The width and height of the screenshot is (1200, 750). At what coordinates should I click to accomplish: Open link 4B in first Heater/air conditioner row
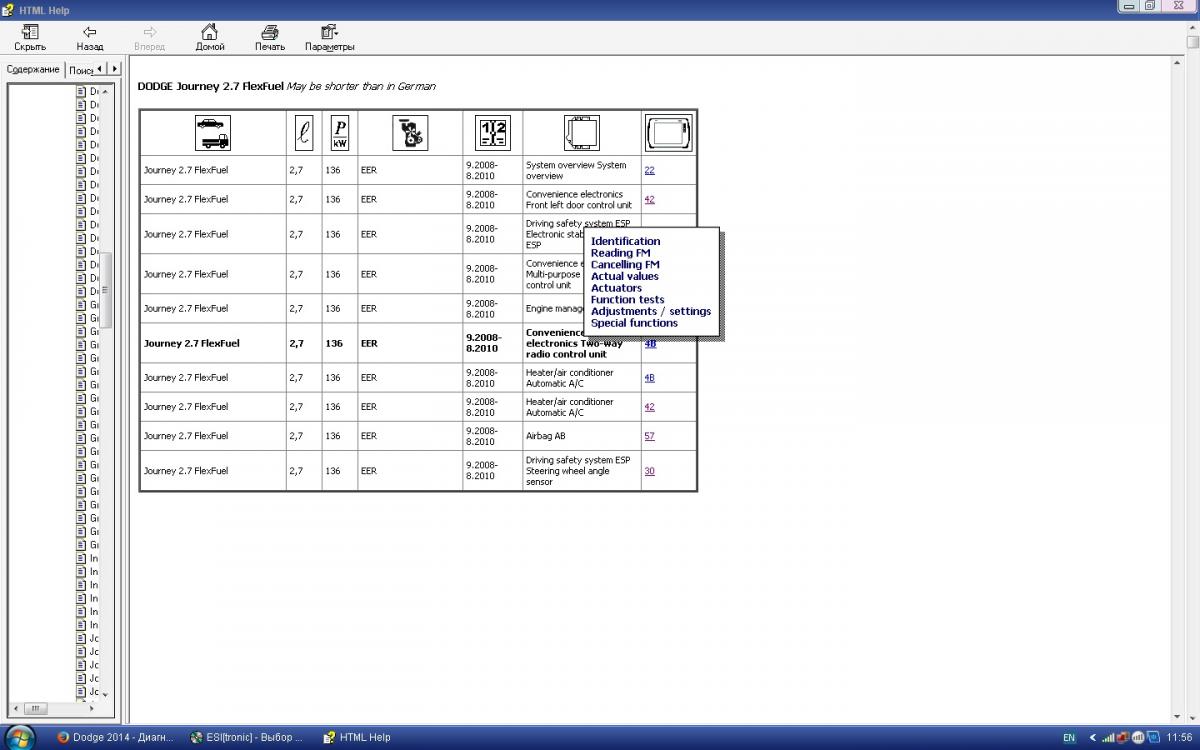tap(649, 378)
